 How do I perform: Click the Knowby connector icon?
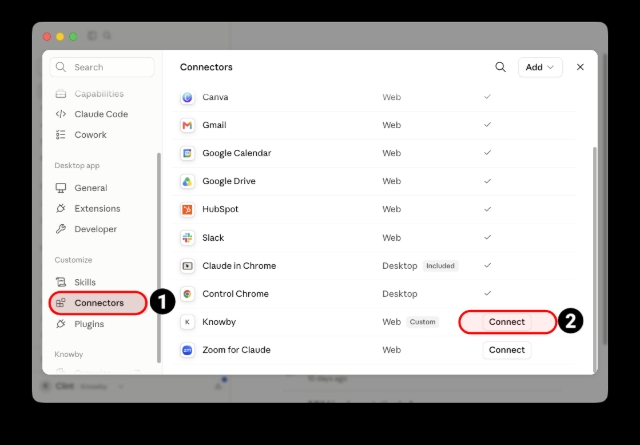point(187,322)
